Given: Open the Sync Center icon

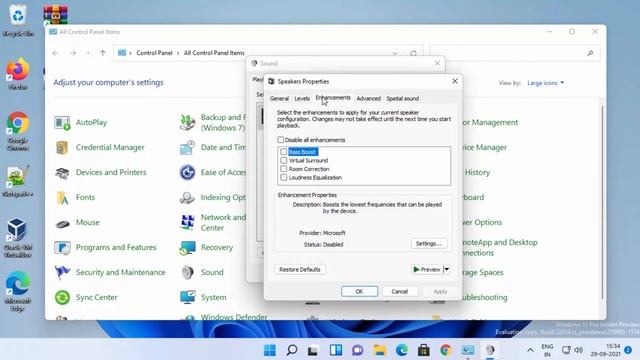Looking at the screenshot, I should 62,298.
